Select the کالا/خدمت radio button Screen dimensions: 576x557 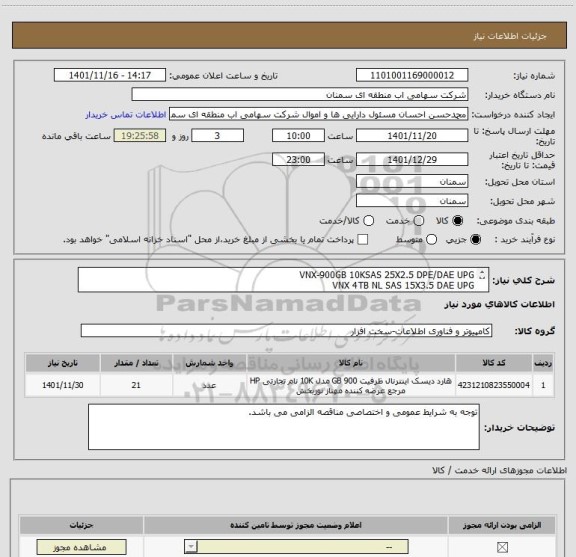[x=368, y=221]
